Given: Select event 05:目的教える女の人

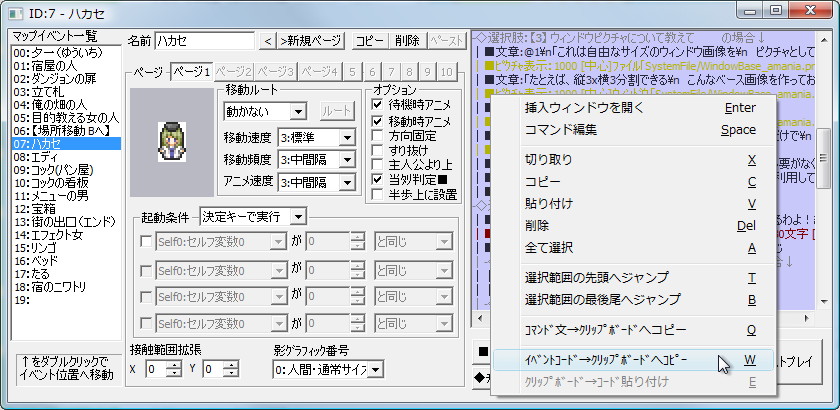Looking at the screenshot, I should (x=66, y=118).
